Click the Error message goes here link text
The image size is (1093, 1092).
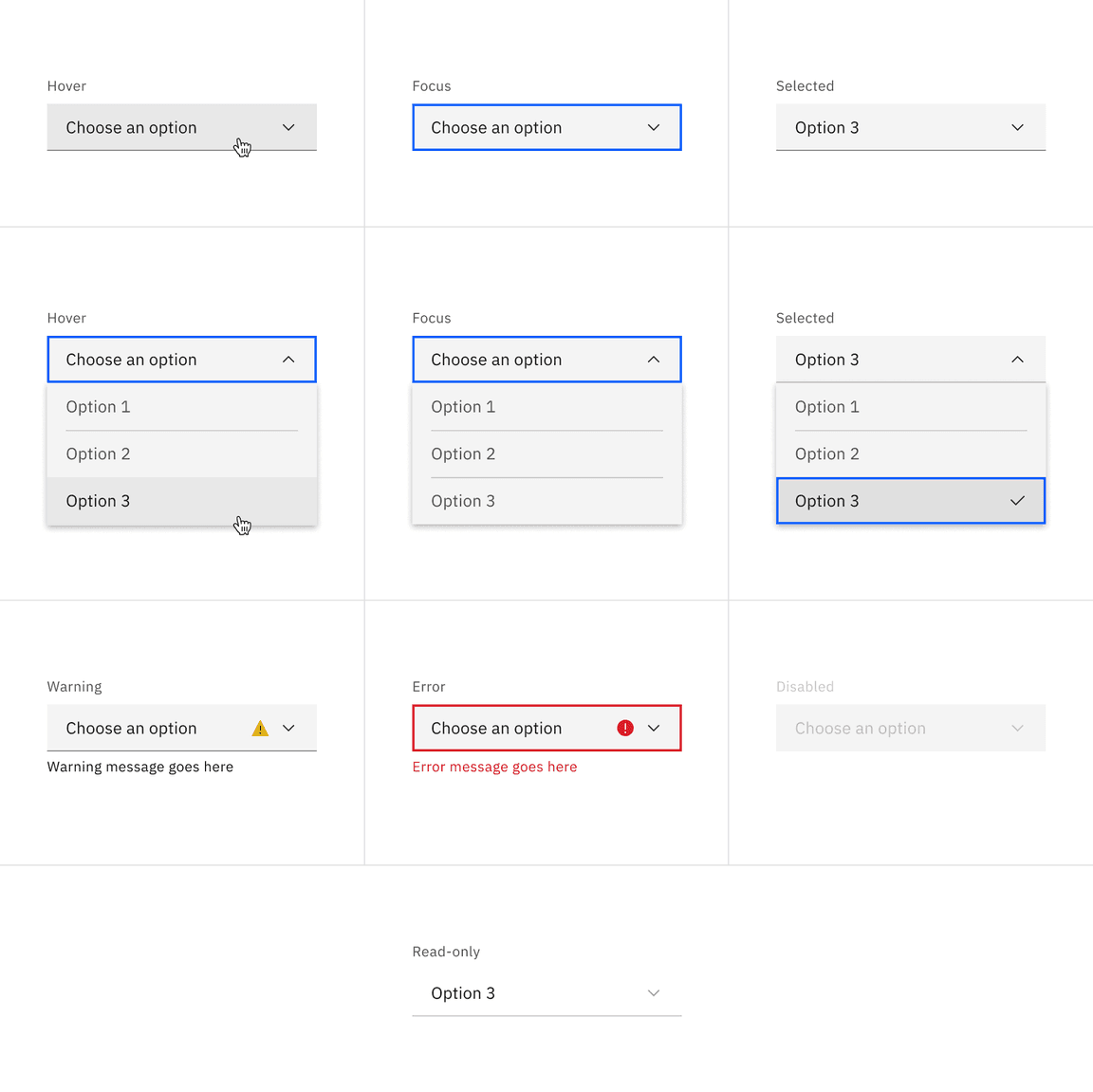click(x=494, y=767)
